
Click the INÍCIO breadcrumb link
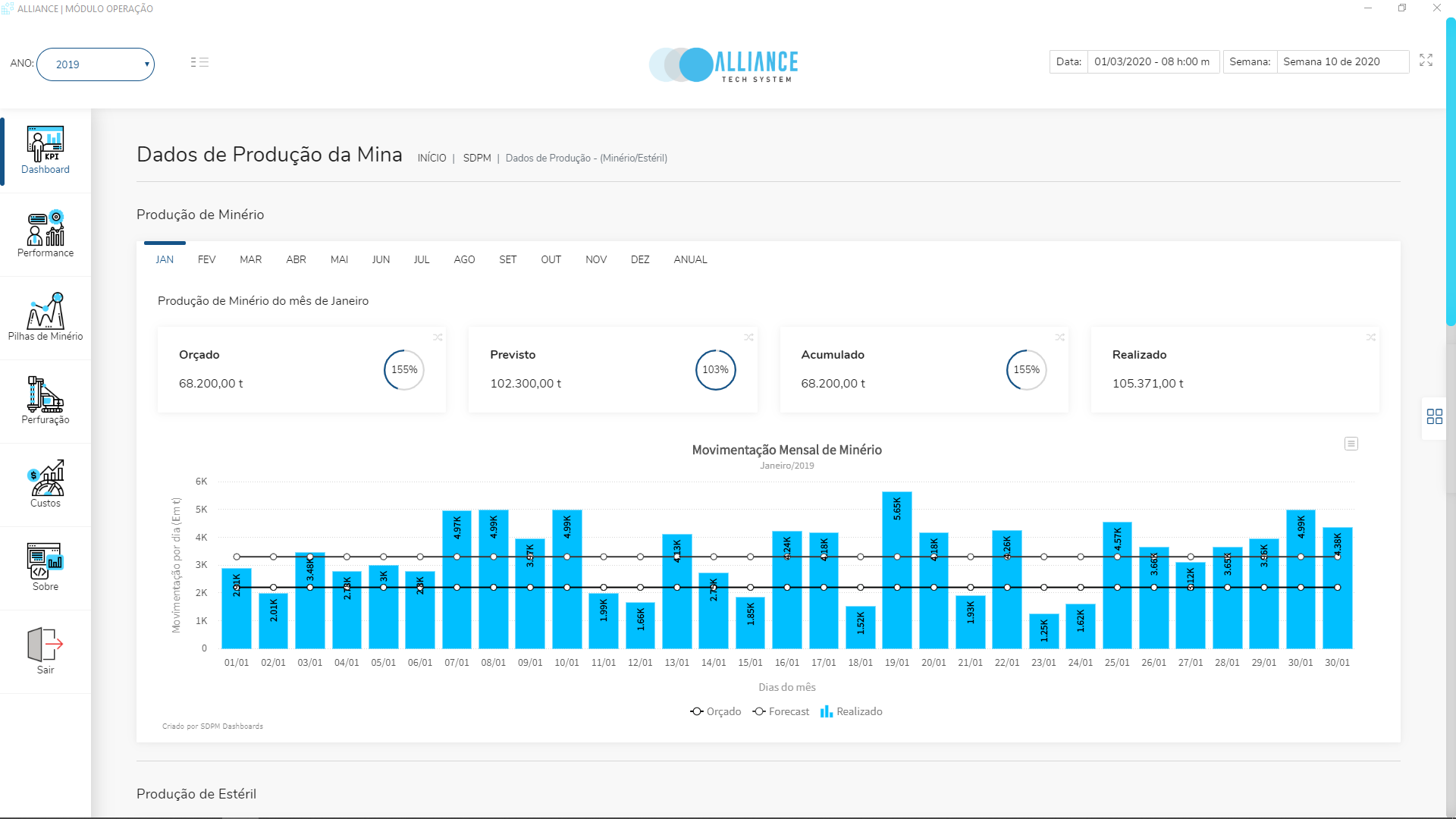pyautogui.click(x=431, y=158)
